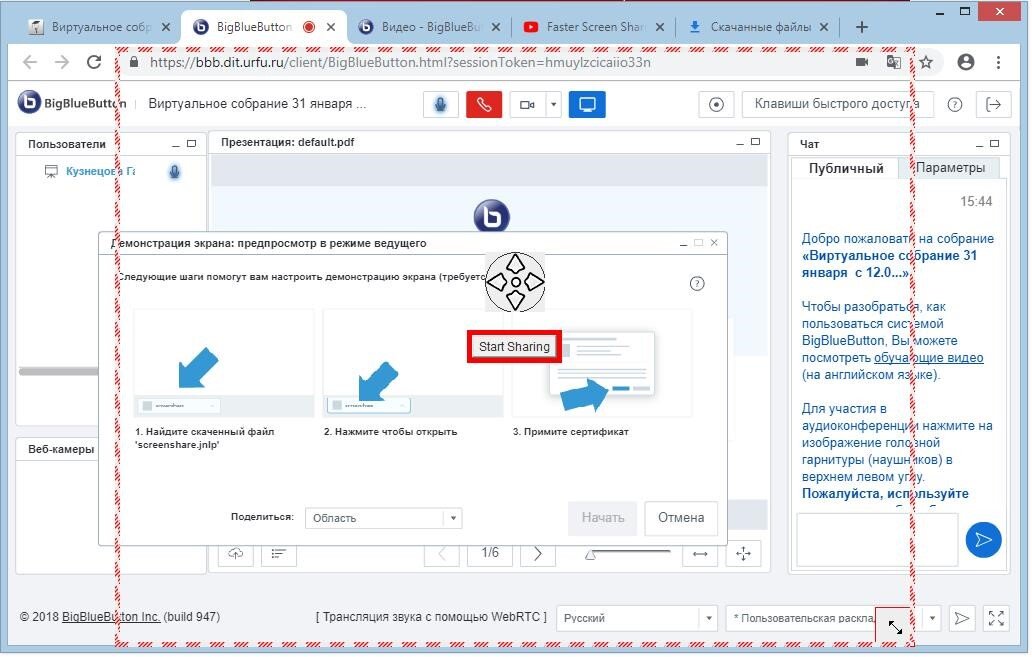Click the fit-to-page arrows icon
Viewport: 1032px width, 657px height.
744,554
